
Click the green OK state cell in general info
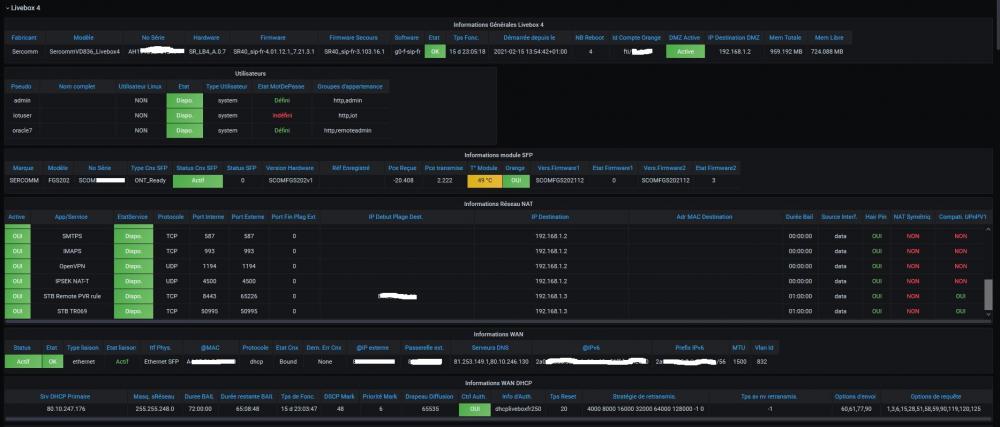click(434, 51)
